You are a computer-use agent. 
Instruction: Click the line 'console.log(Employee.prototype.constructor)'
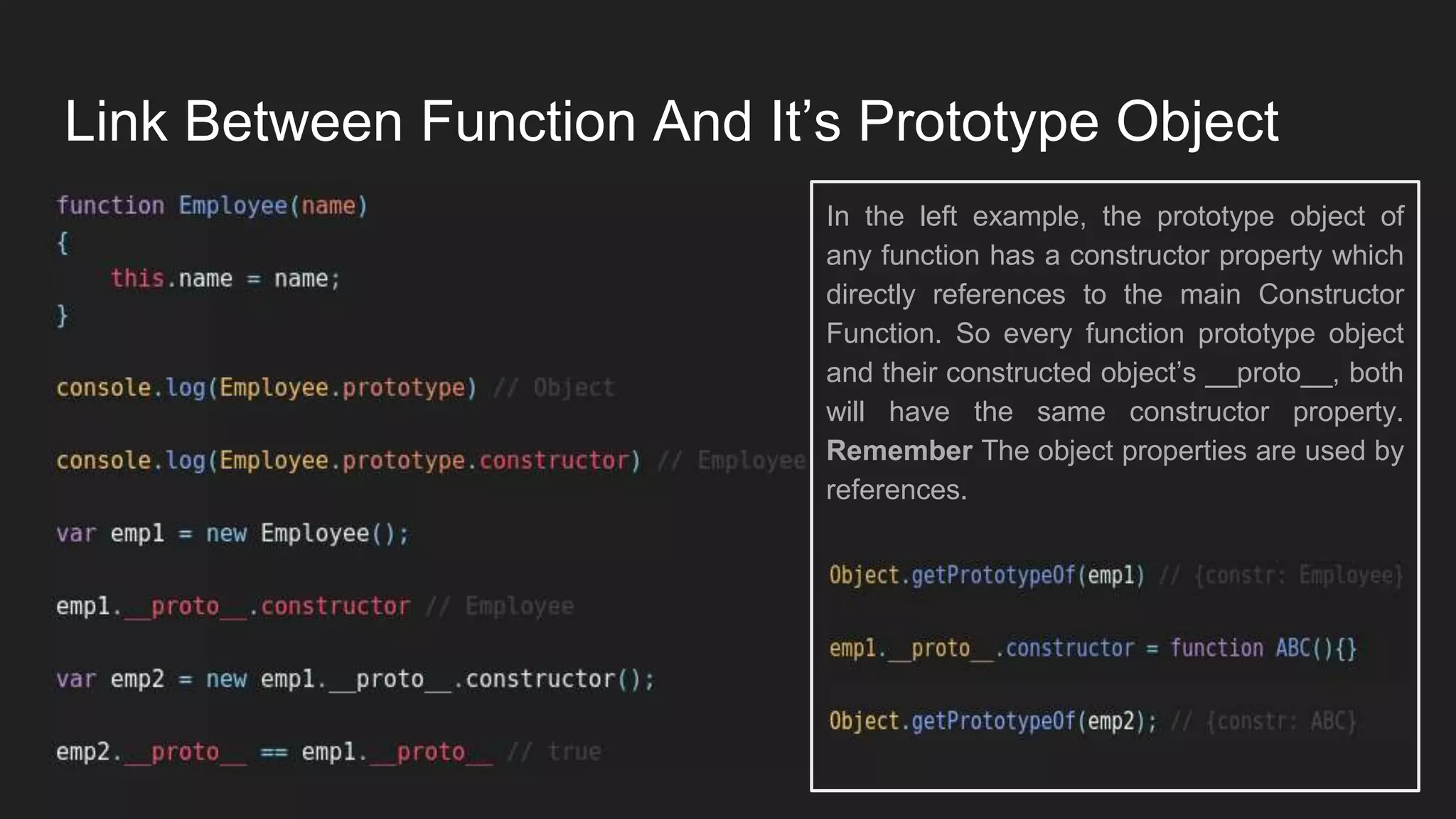coord(348,461)
